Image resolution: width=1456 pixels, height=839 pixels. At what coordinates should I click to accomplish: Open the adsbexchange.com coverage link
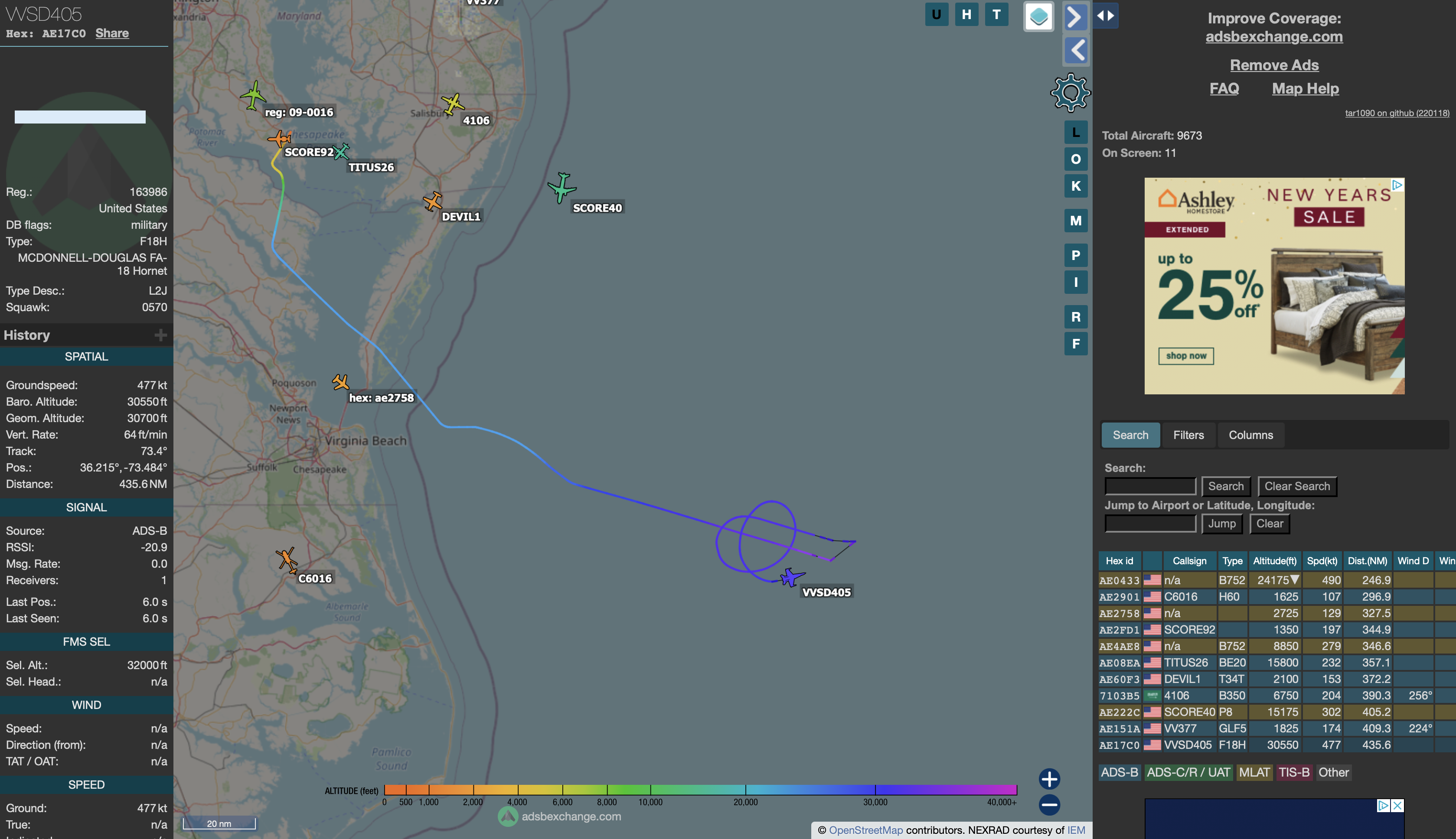1274,36
